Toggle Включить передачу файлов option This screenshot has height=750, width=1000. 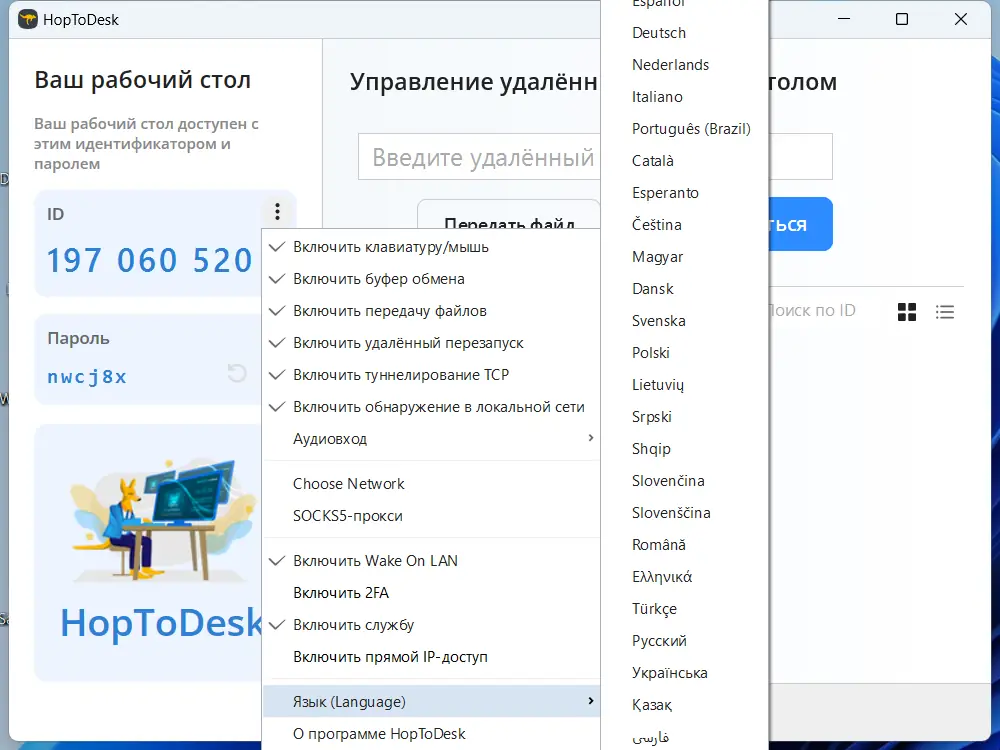point(431,311)
